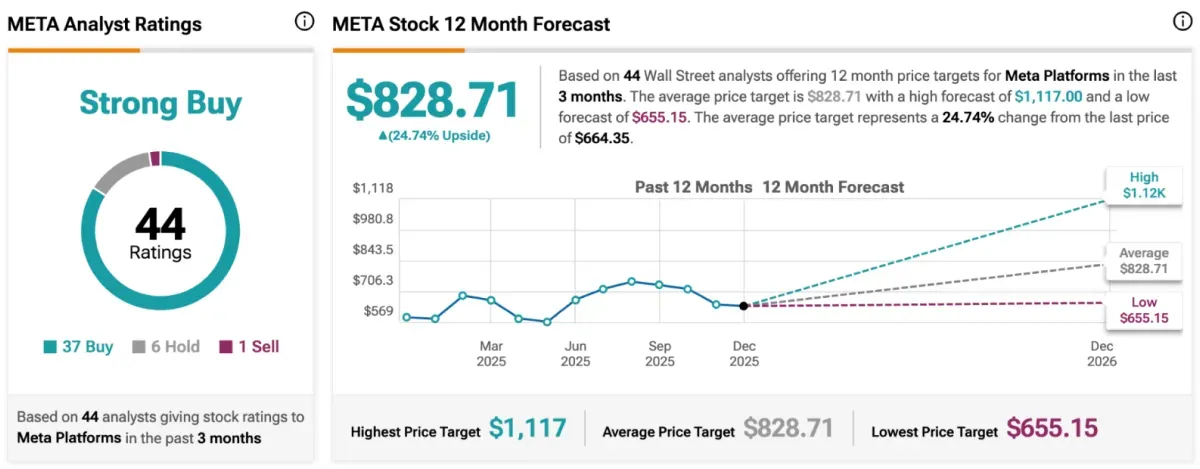Image resolution: width=1200 pixels, height=469 pixels.
Task: Click the black Dec 2025 data point
Action: 743,306
